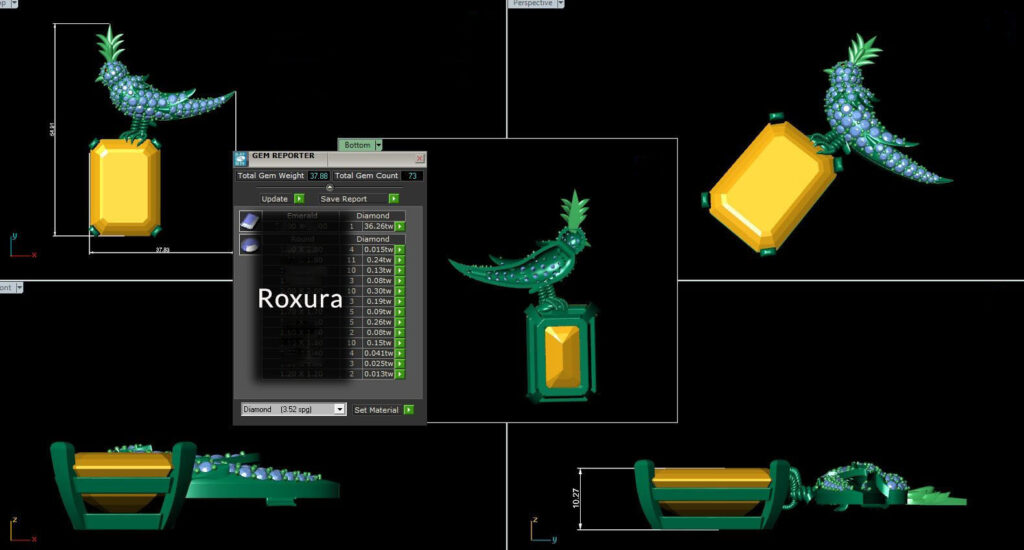1024x550 pixels.
Task: Open the Perspective viewport dropdown arrow
Action: (x=561, y=4)
